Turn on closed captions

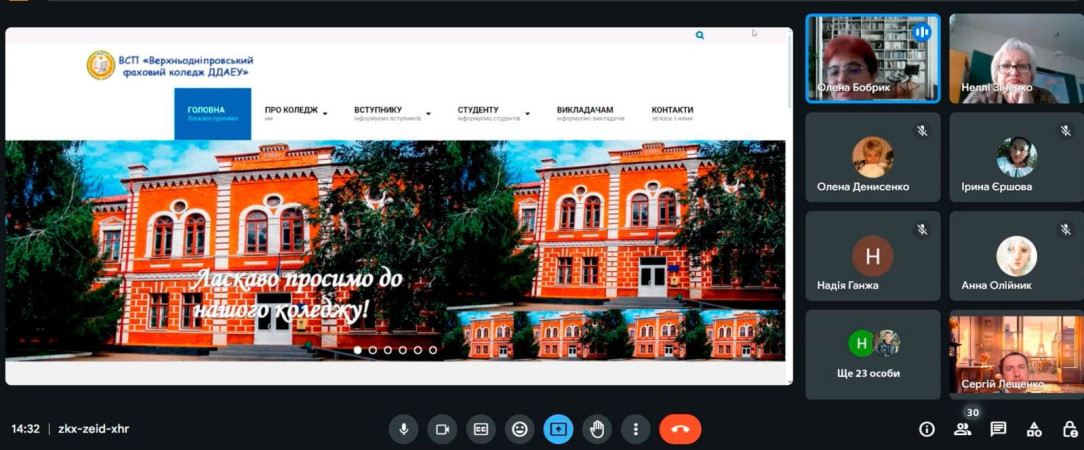click(x=481, y=429)
